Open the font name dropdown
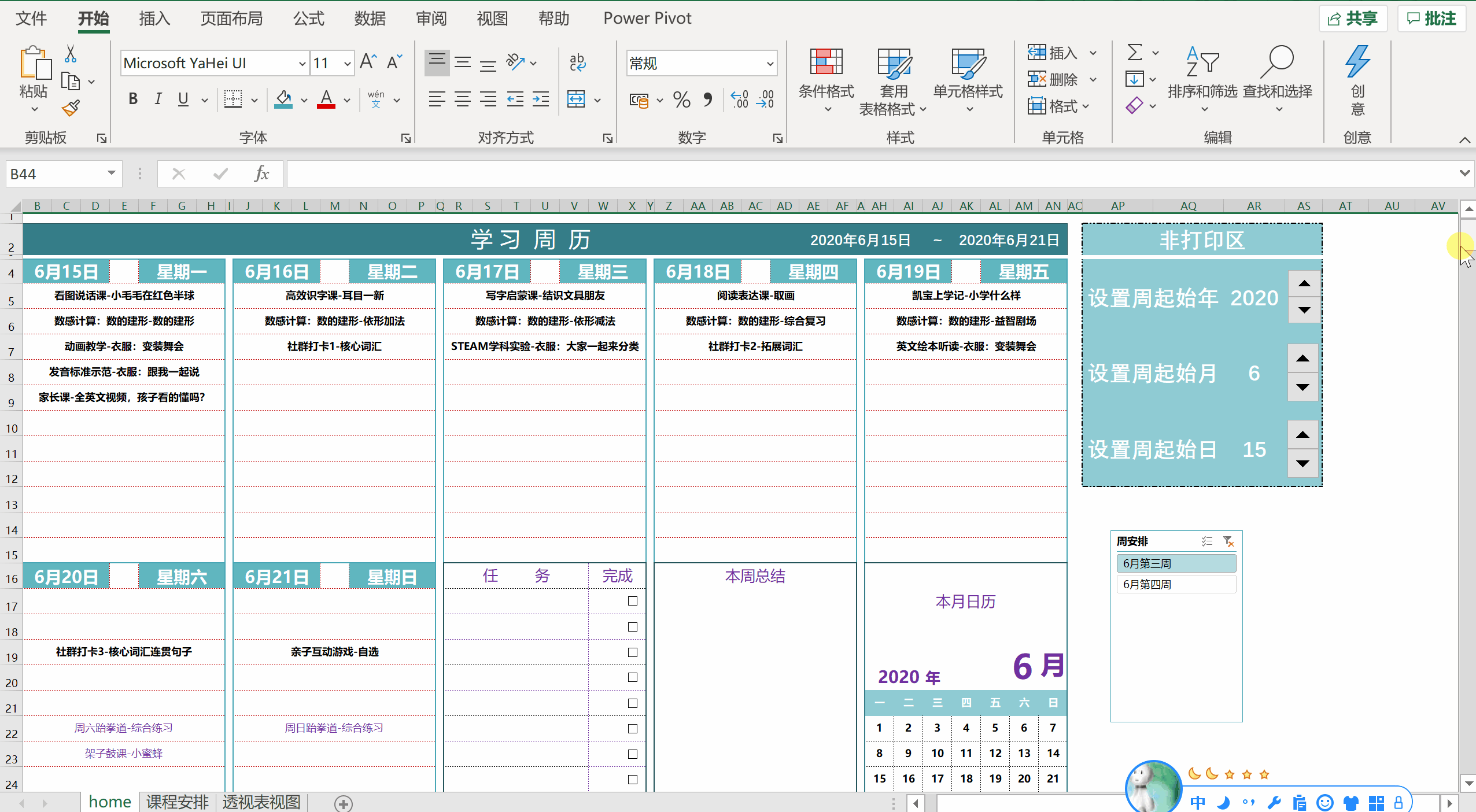1476x812 pixels. coord(302,64)
